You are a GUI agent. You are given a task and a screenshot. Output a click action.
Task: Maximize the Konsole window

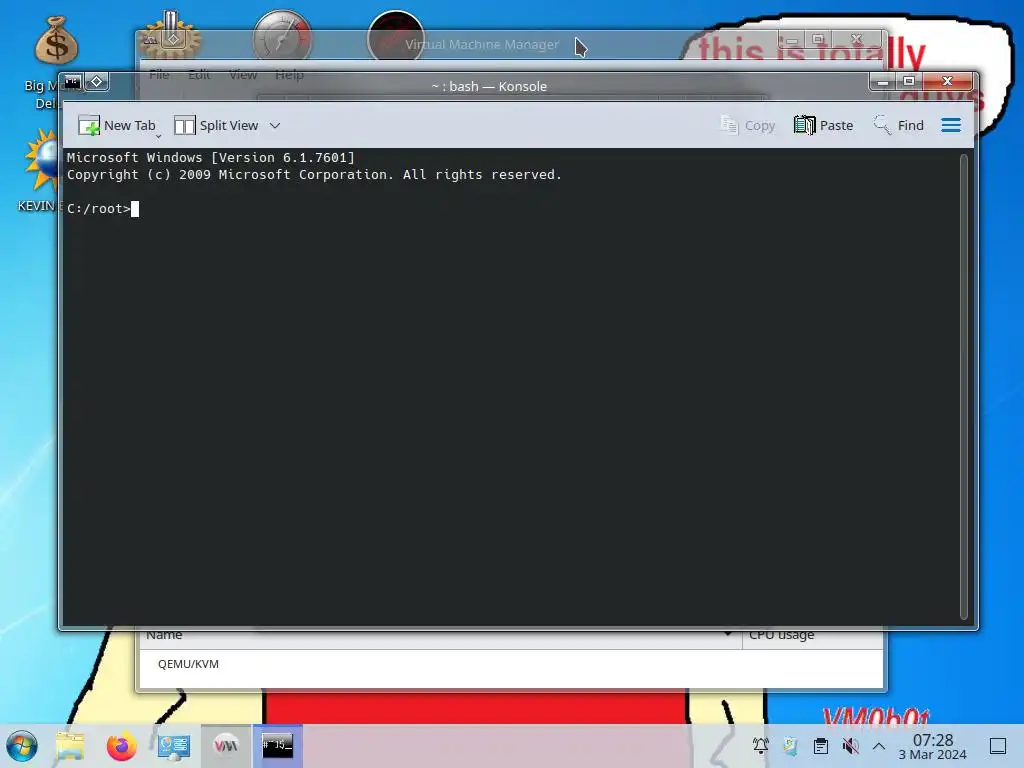pyautogui.click(x=908, y=82)
